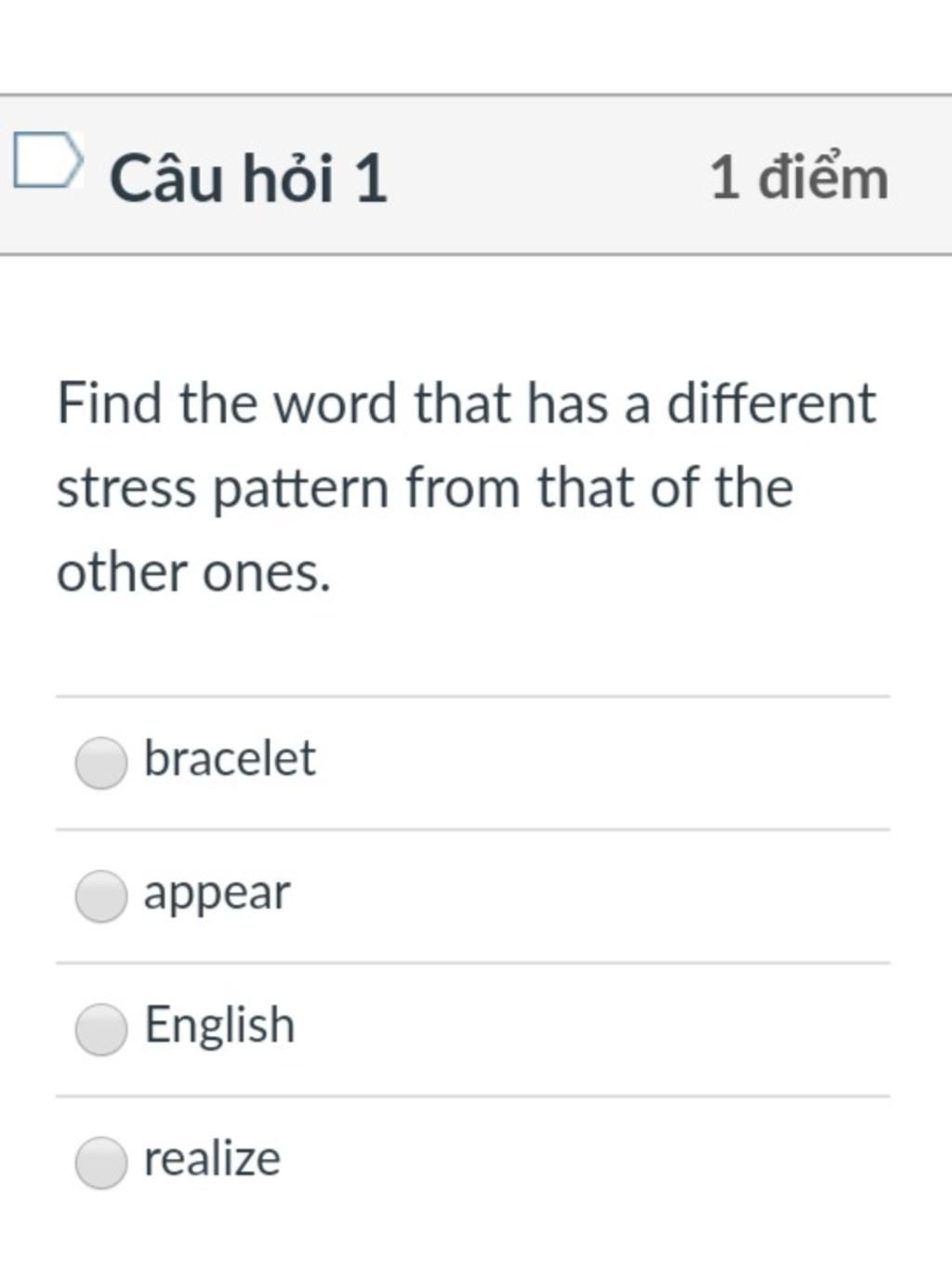Pick the realize radio button
Screen dimensions: 952x1261
coord(101,1162)
